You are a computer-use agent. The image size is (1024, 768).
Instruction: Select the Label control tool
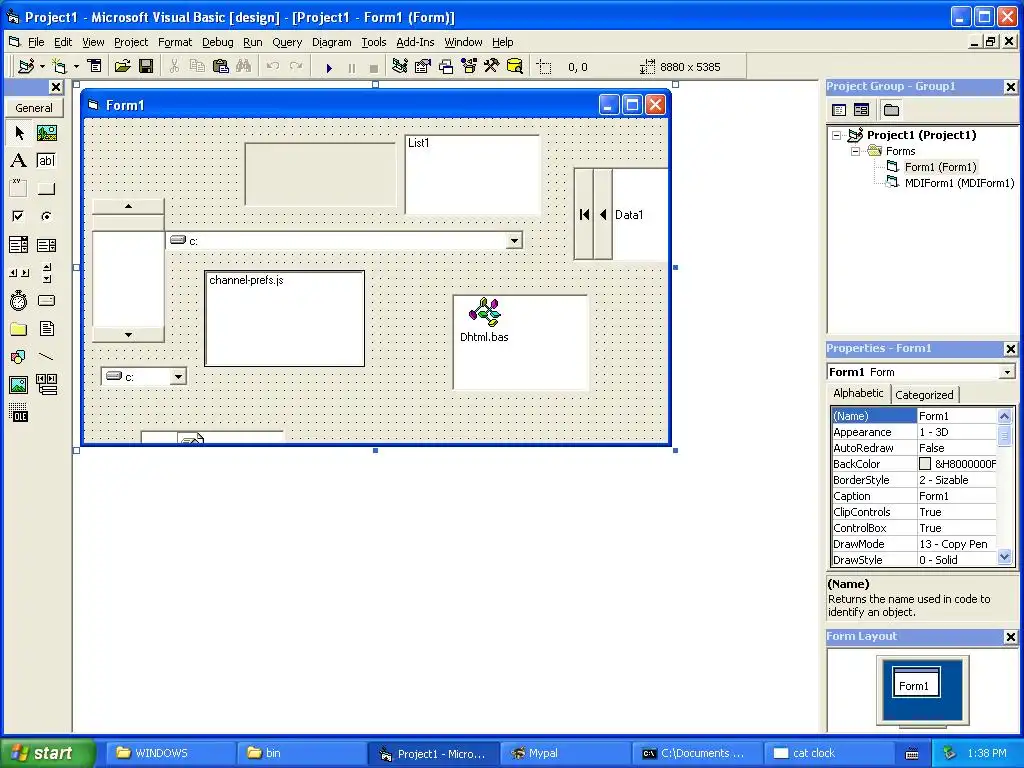click(19, 161)
